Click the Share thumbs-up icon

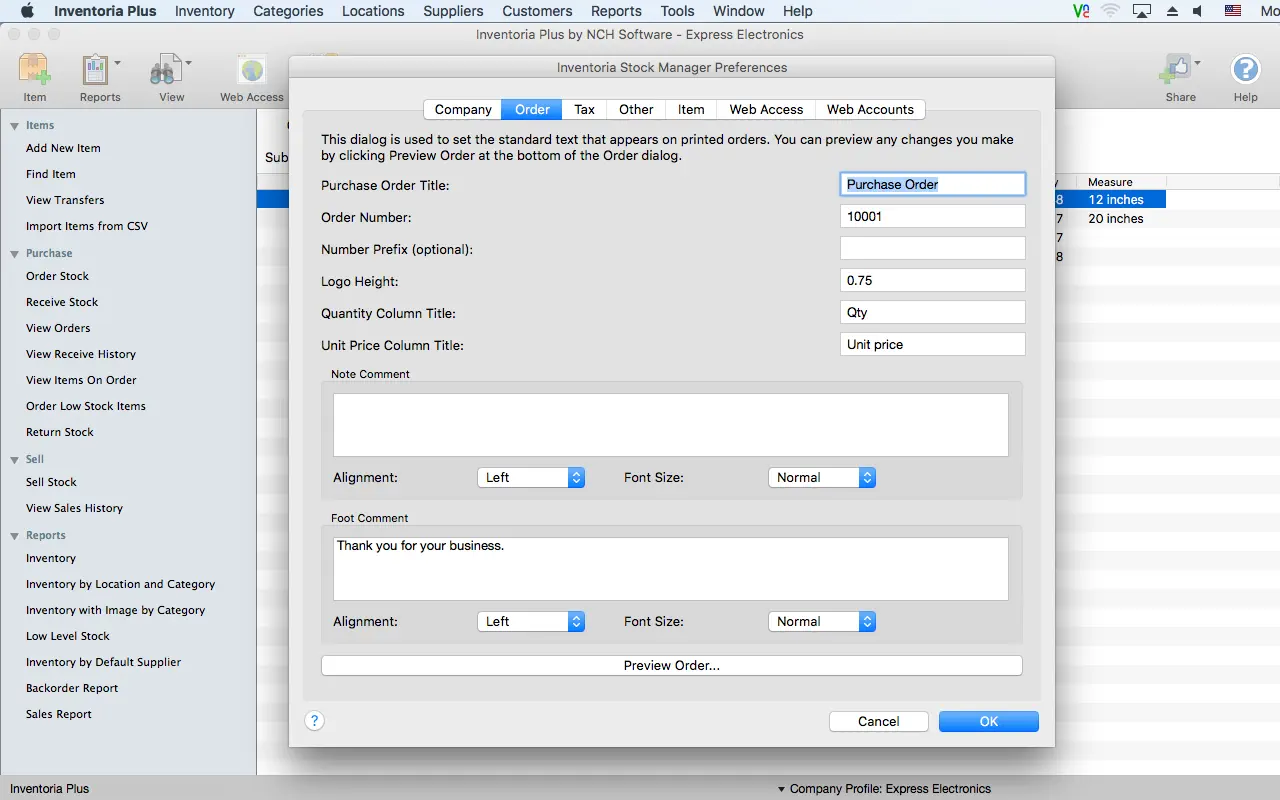(x=1176, y=72)
